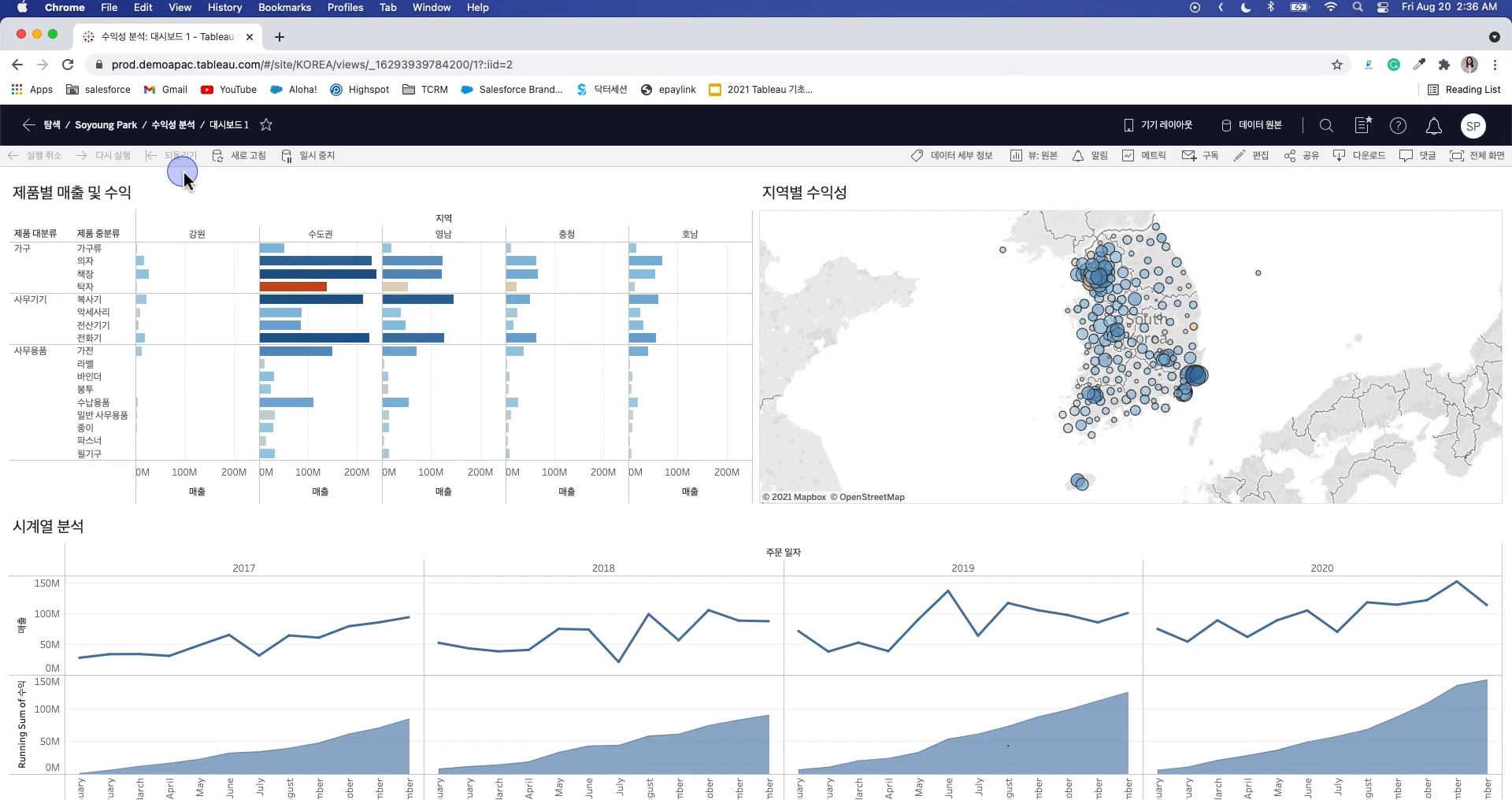
Task: Click the browser back button
Action: (x=17, y=65)
